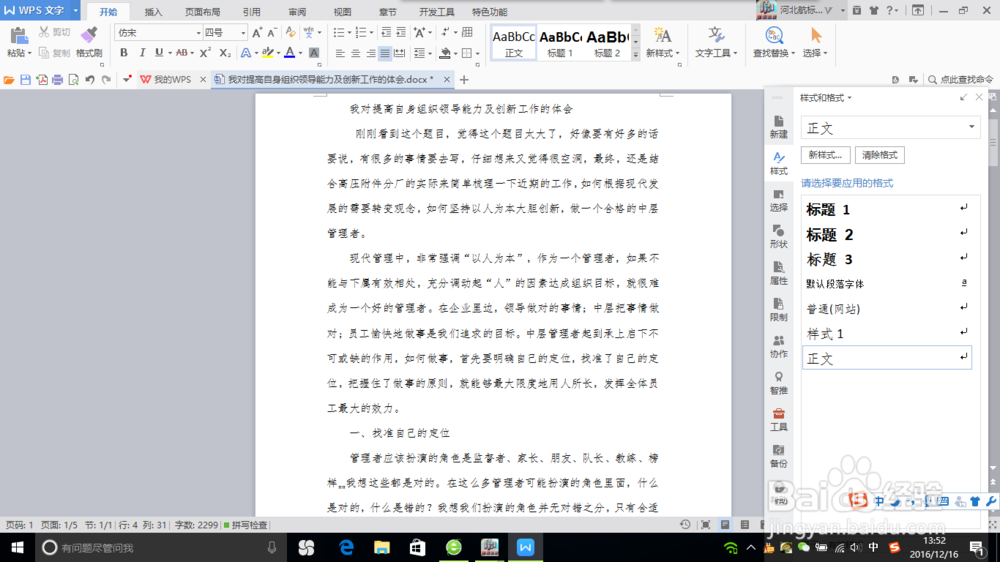Export to PDF icon in quick toolbar
Image resolution: width=1000 pixels, height=562 pixels.
[41, 80]
